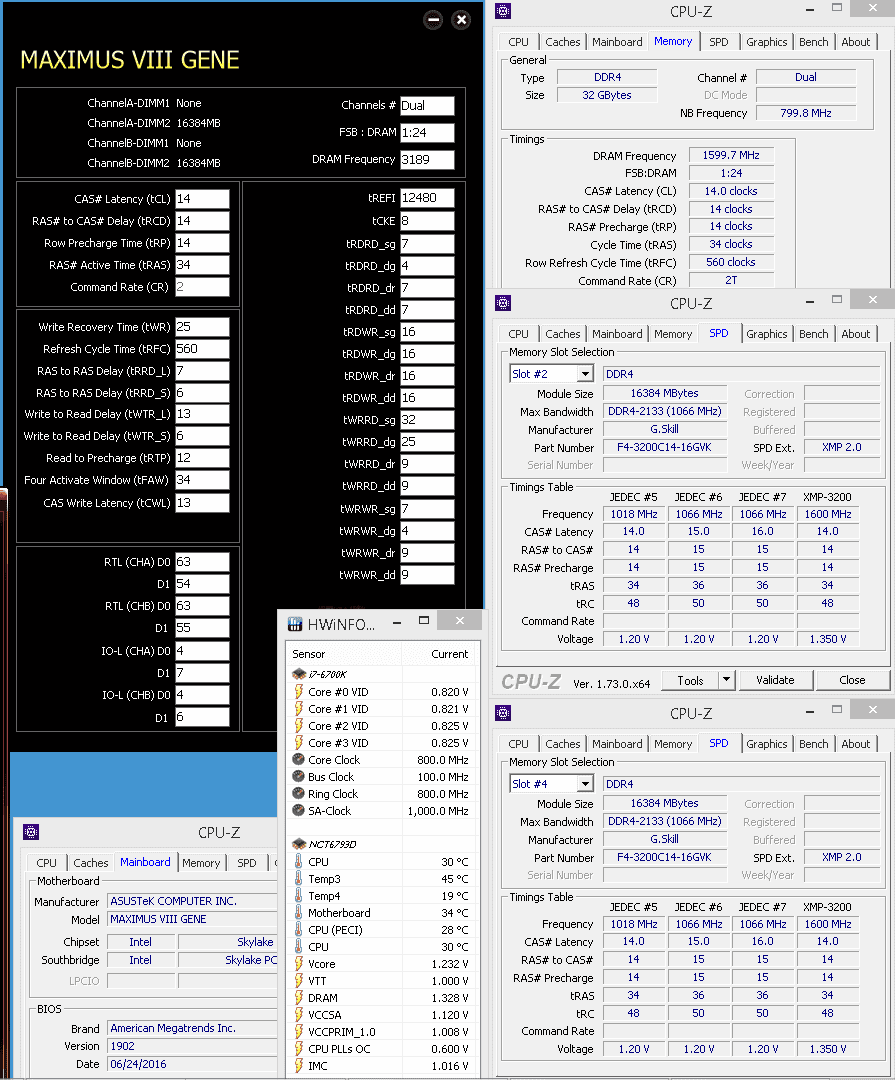Click NB Frequency value 799.8 MHz

coord(806,113)
